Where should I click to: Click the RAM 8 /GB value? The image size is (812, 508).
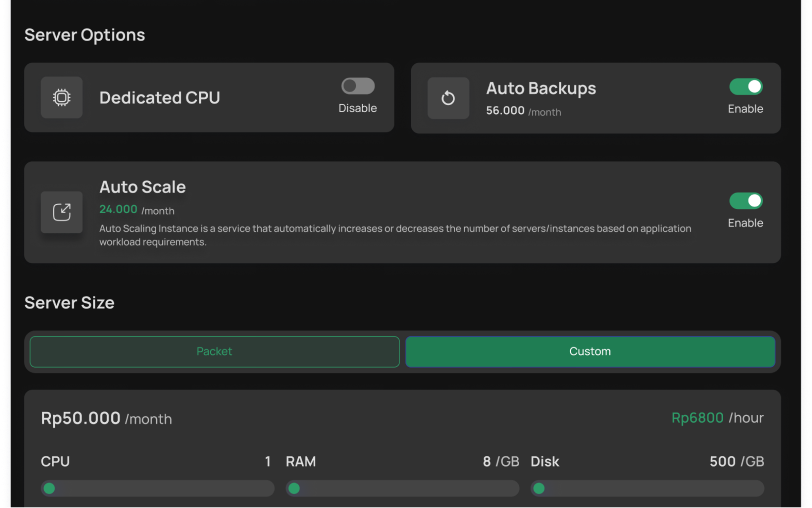pos(500,462)
